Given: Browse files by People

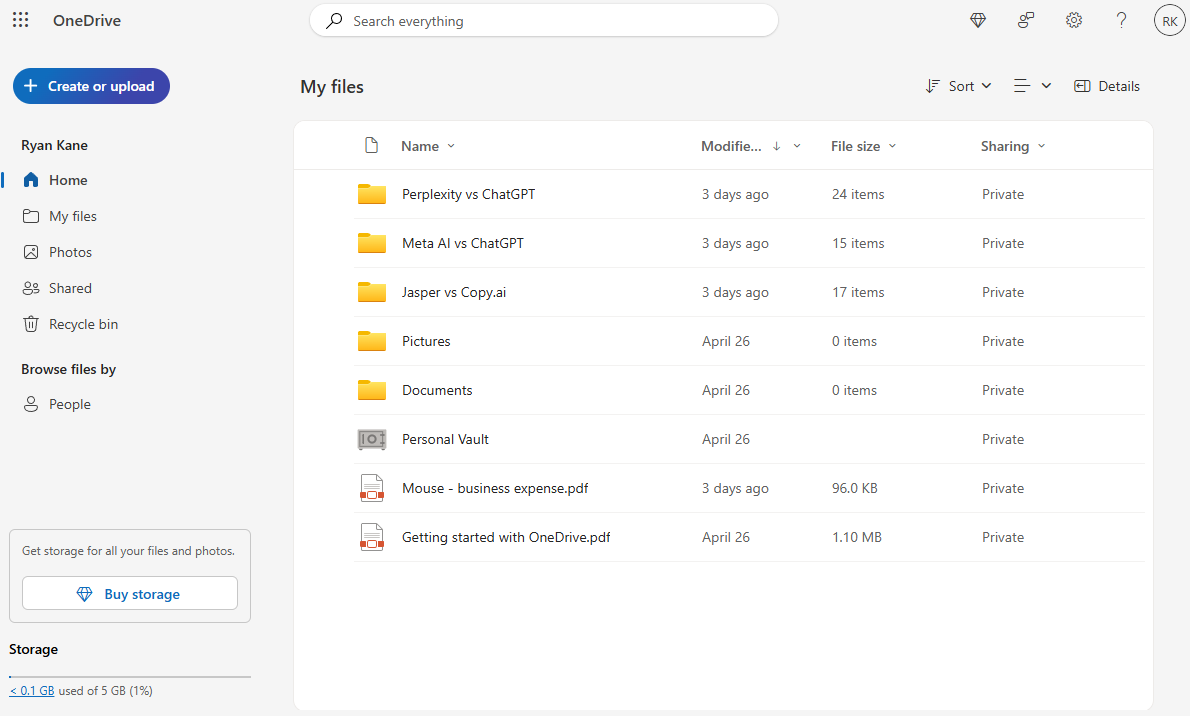Looking at the screenshot, I should point(70,404).
